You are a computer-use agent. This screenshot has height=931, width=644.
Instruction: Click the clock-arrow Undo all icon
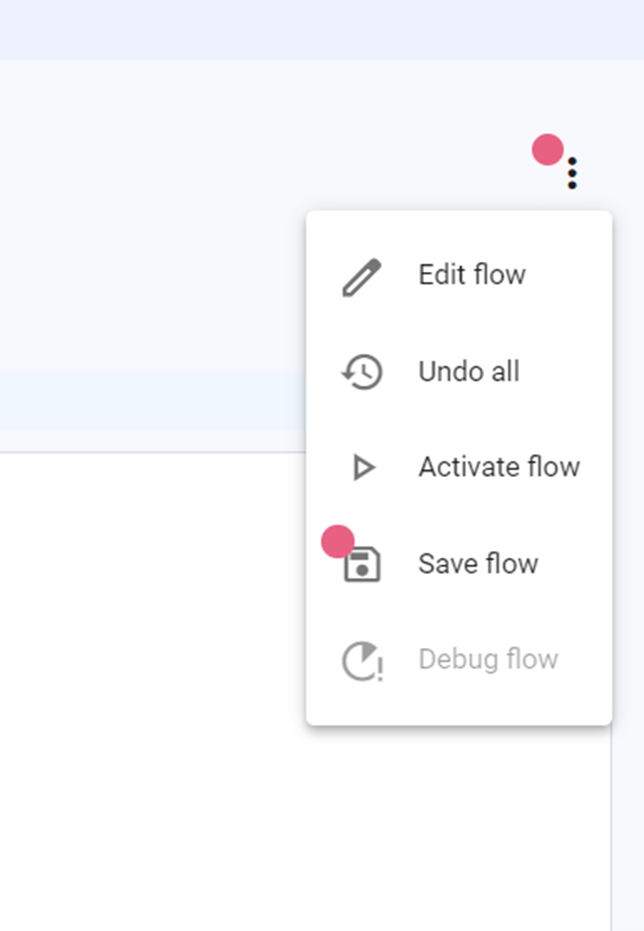click(362, 371)
